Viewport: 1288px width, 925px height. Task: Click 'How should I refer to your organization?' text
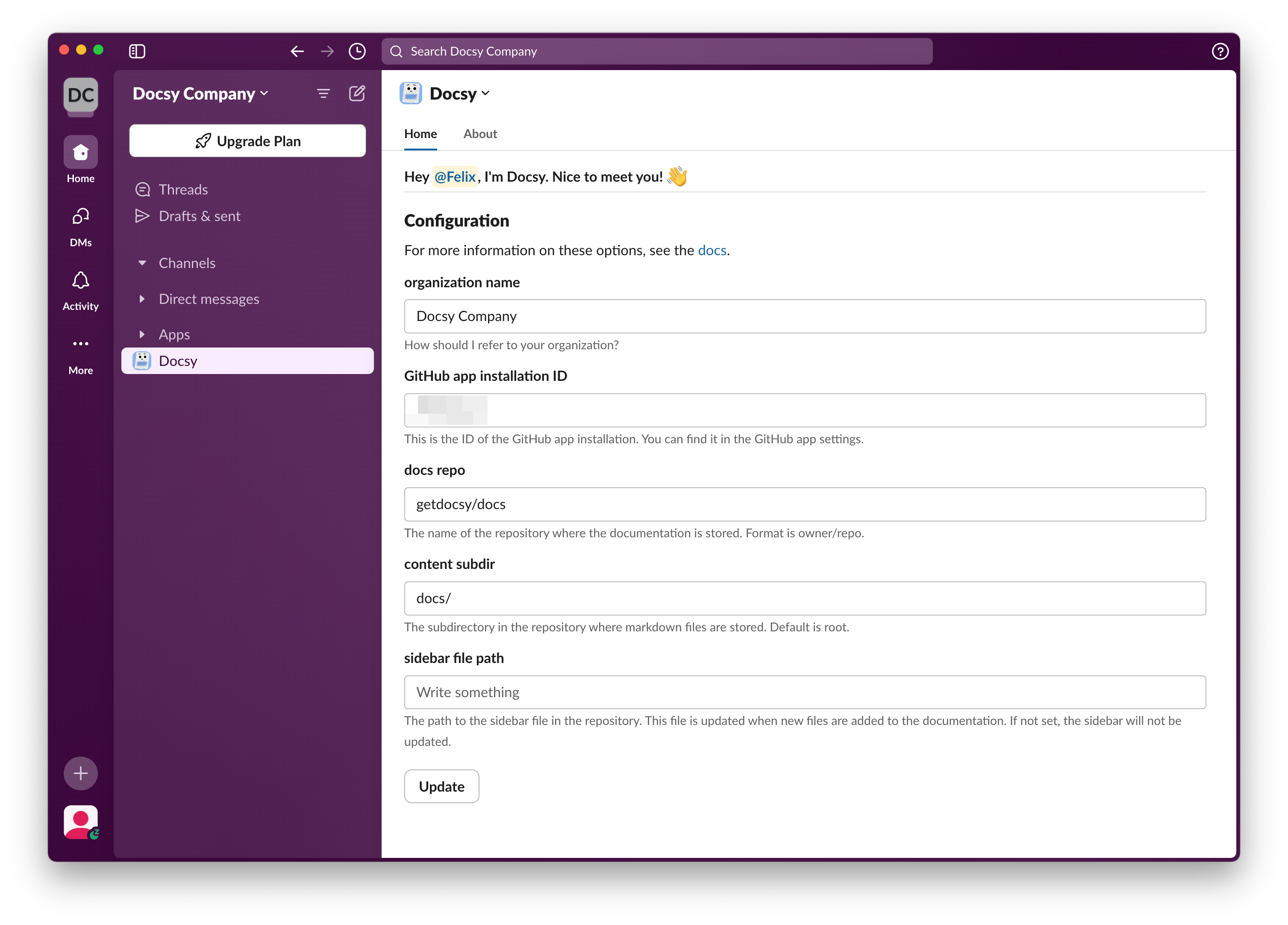click(x=511, y=345)
